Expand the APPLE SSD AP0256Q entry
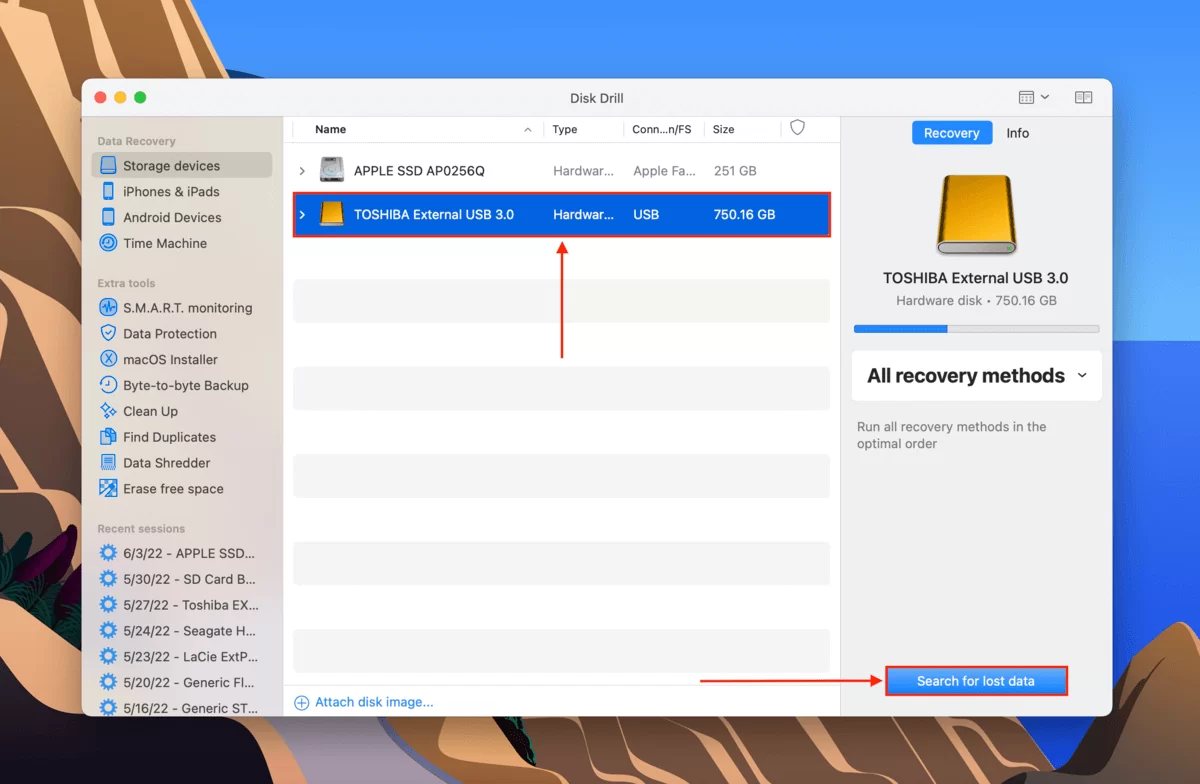This screenshot has height=784, width=1200. (302, 170)
